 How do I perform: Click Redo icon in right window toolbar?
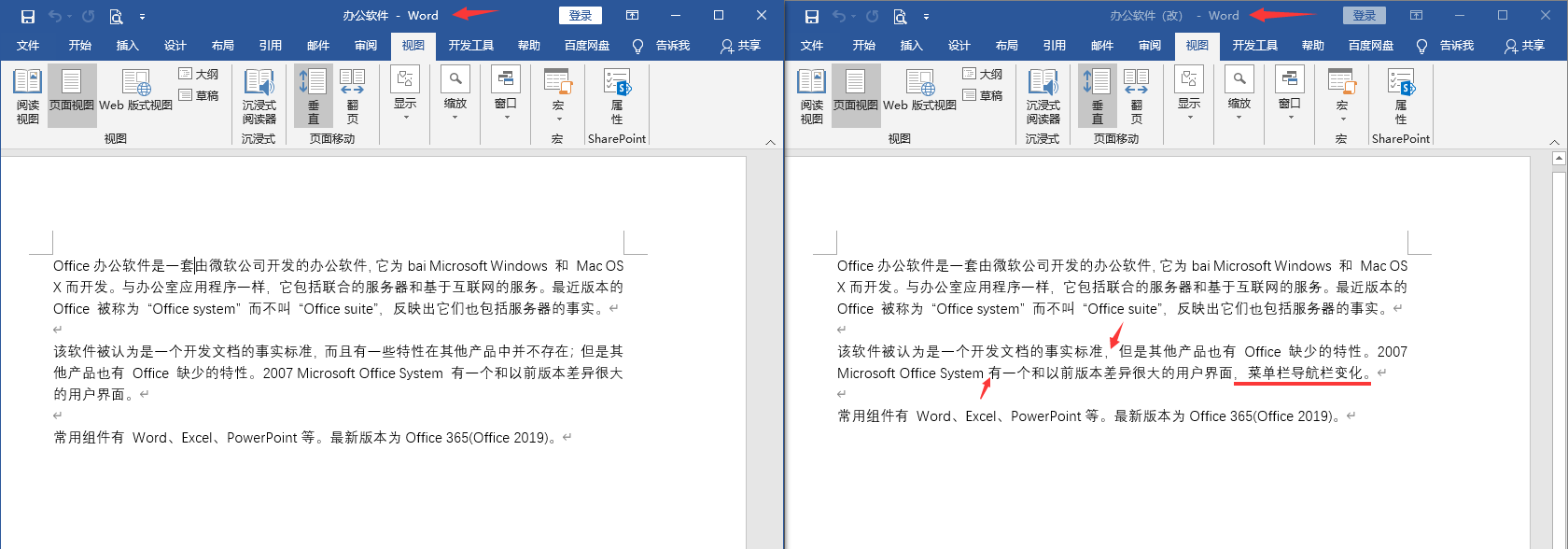coord(872,16)
